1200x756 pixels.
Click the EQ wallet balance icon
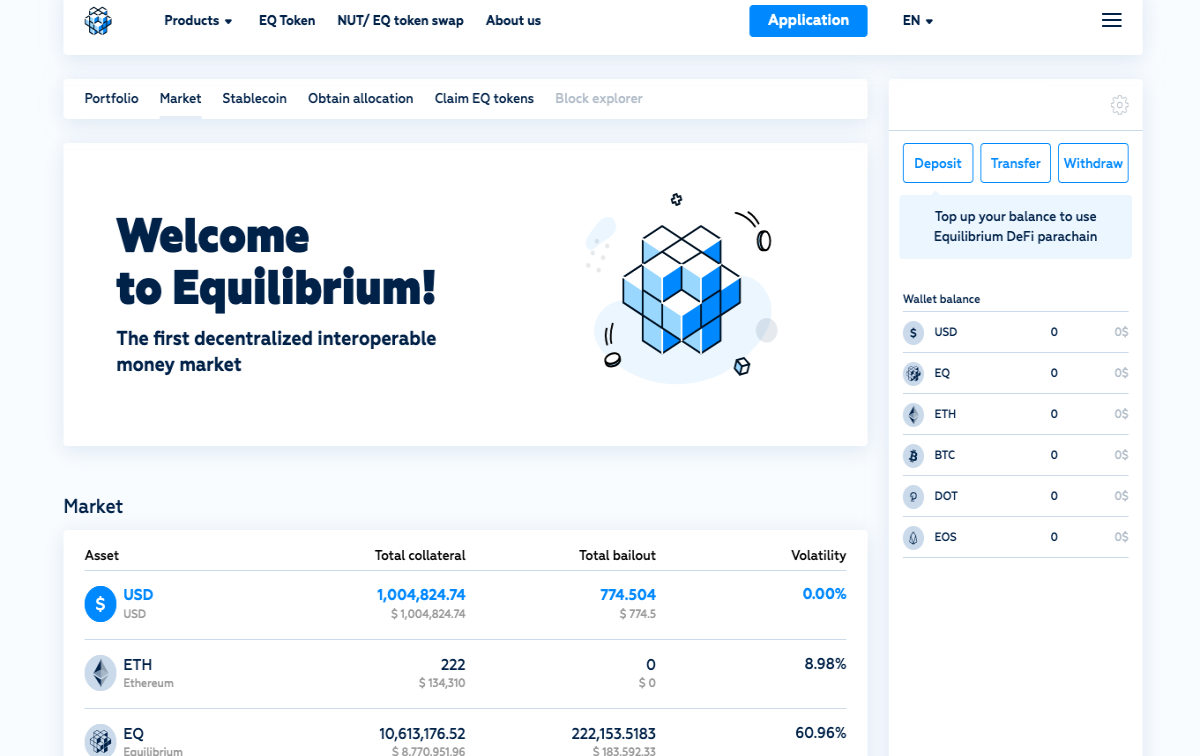pos(913,373)
